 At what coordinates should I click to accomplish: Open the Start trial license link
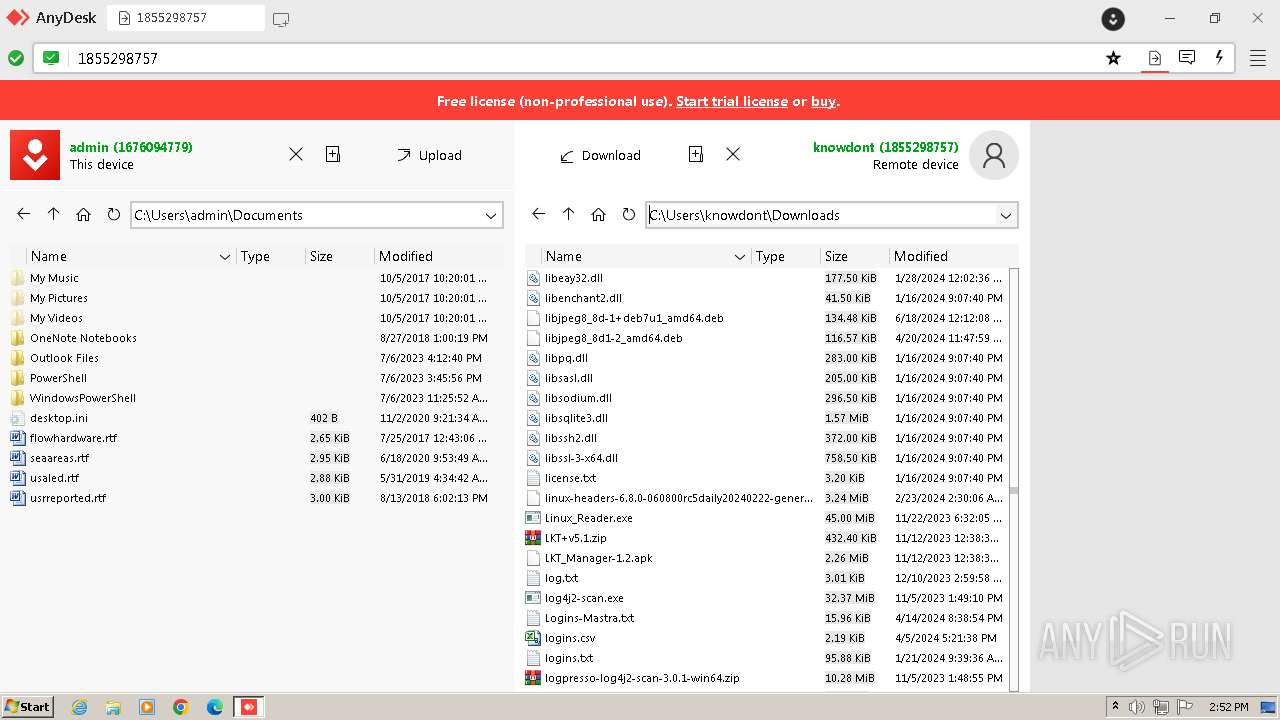pyautogui.click(x=732, y=101)
